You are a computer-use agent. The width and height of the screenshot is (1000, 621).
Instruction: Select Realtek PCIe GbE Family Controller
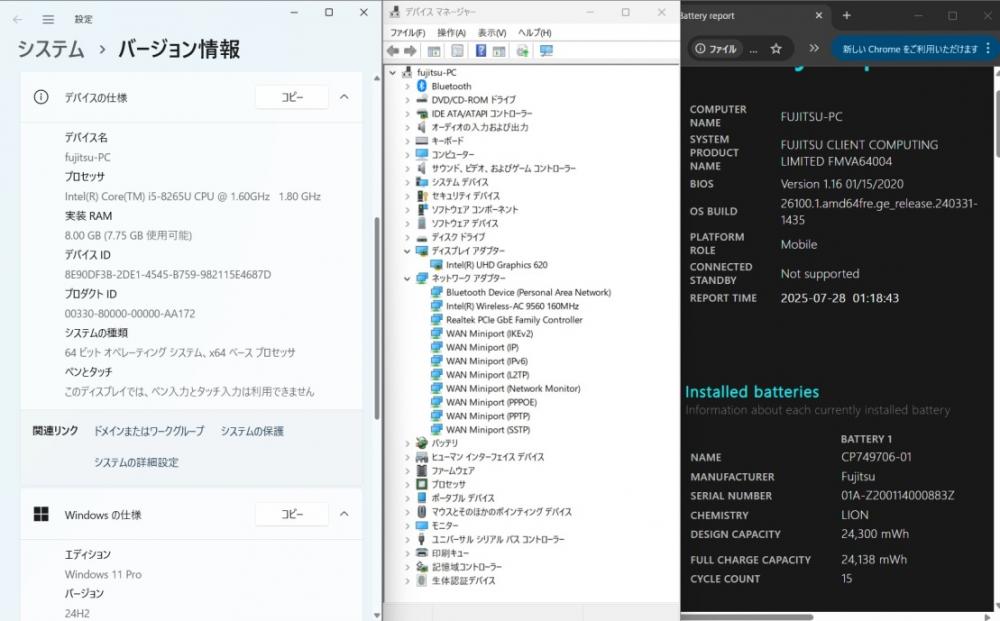click(514, 320)
